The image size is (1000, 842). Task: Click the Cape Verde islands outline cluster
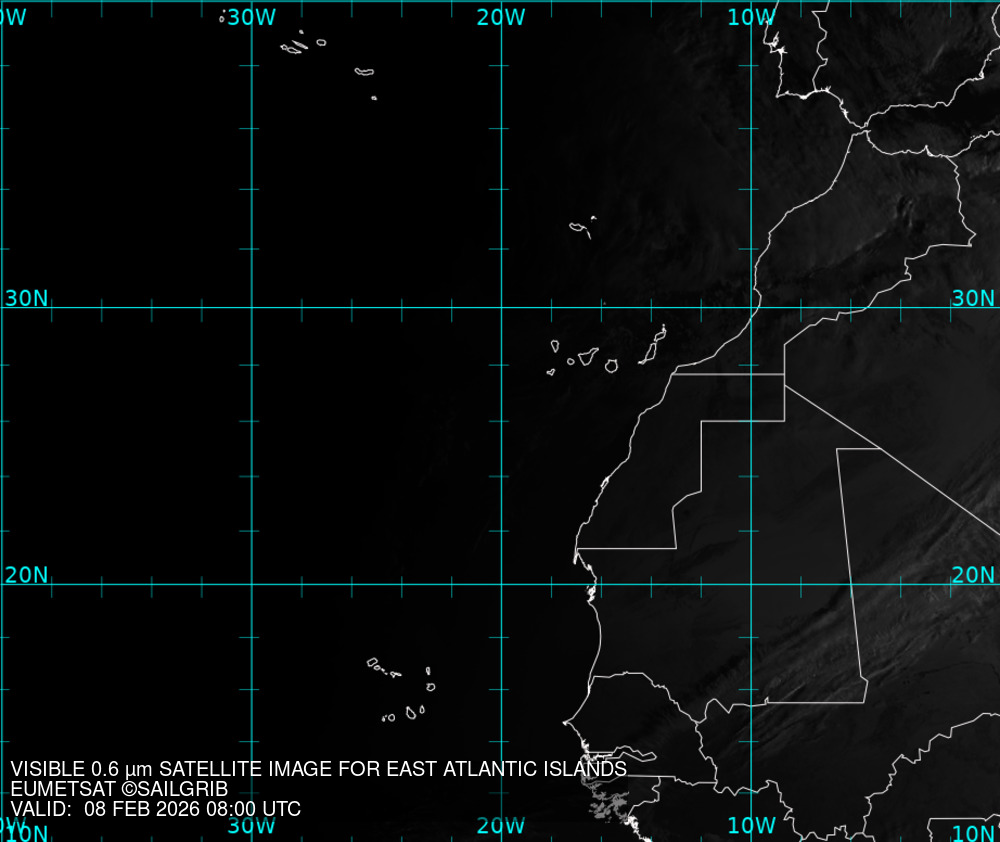click(405, 690)
